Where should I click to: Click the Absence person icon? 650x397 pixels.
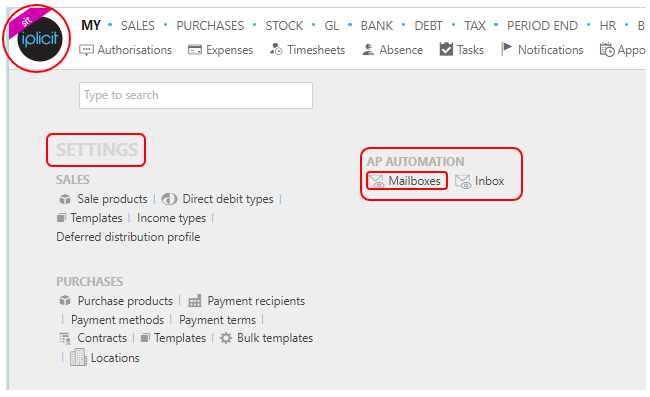click(x=368, y=50)
